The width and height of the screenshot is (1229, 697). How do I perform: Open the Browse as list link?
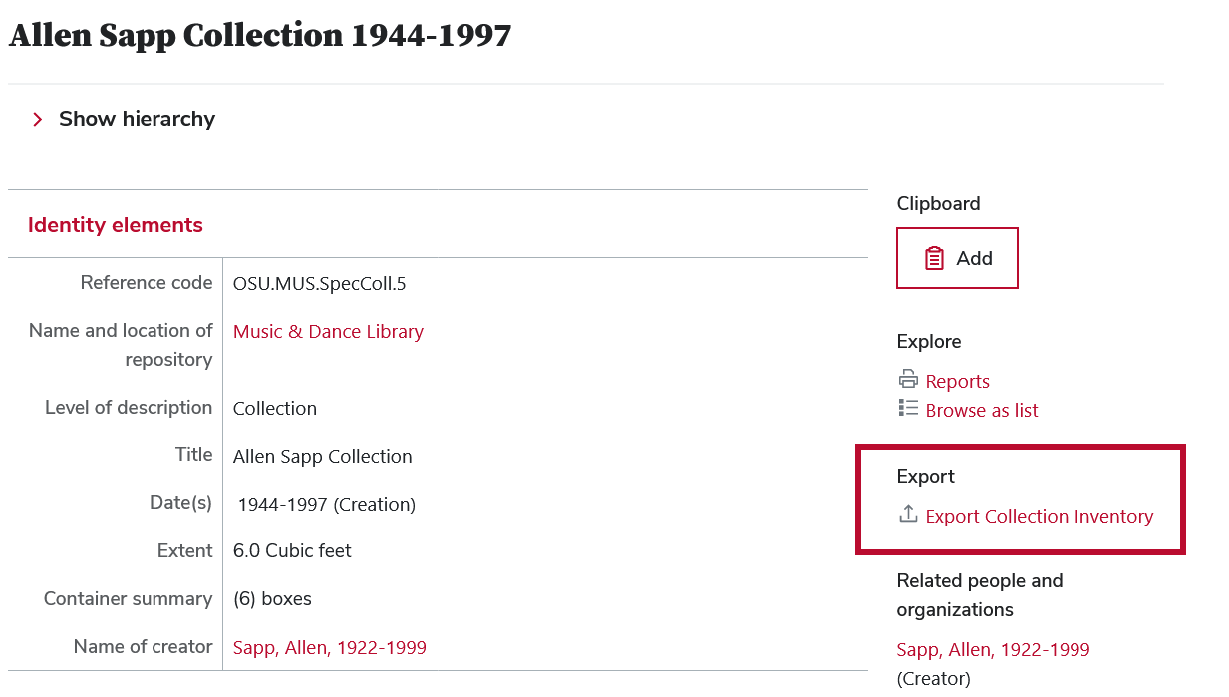[x=982, y=410]
